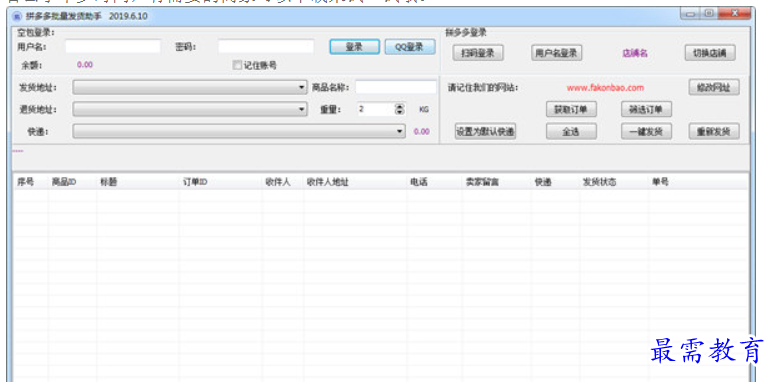
Task: Increase weight with the spinner up arrow
Action: pos(400,106)
